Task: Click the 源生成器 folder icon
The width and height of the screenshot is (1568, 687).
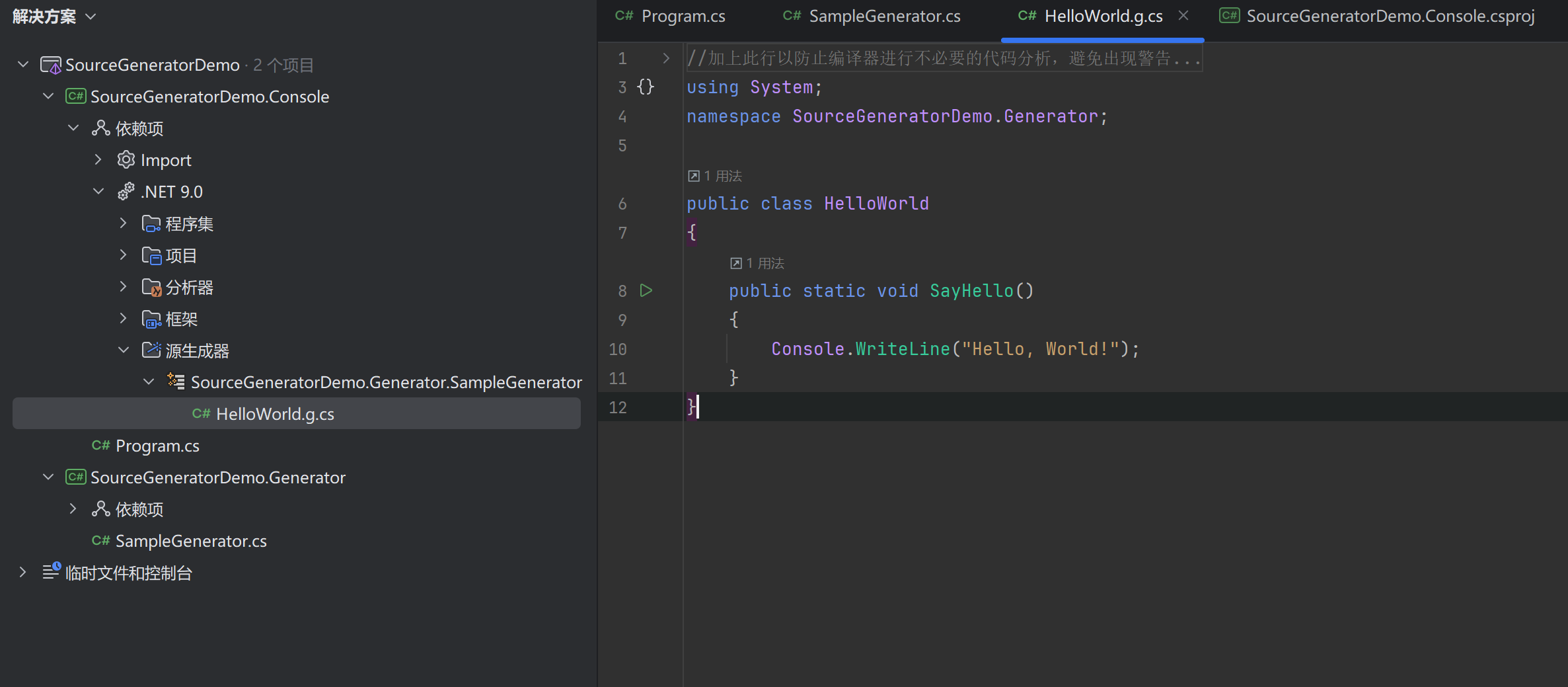Action: click(151, 350)
